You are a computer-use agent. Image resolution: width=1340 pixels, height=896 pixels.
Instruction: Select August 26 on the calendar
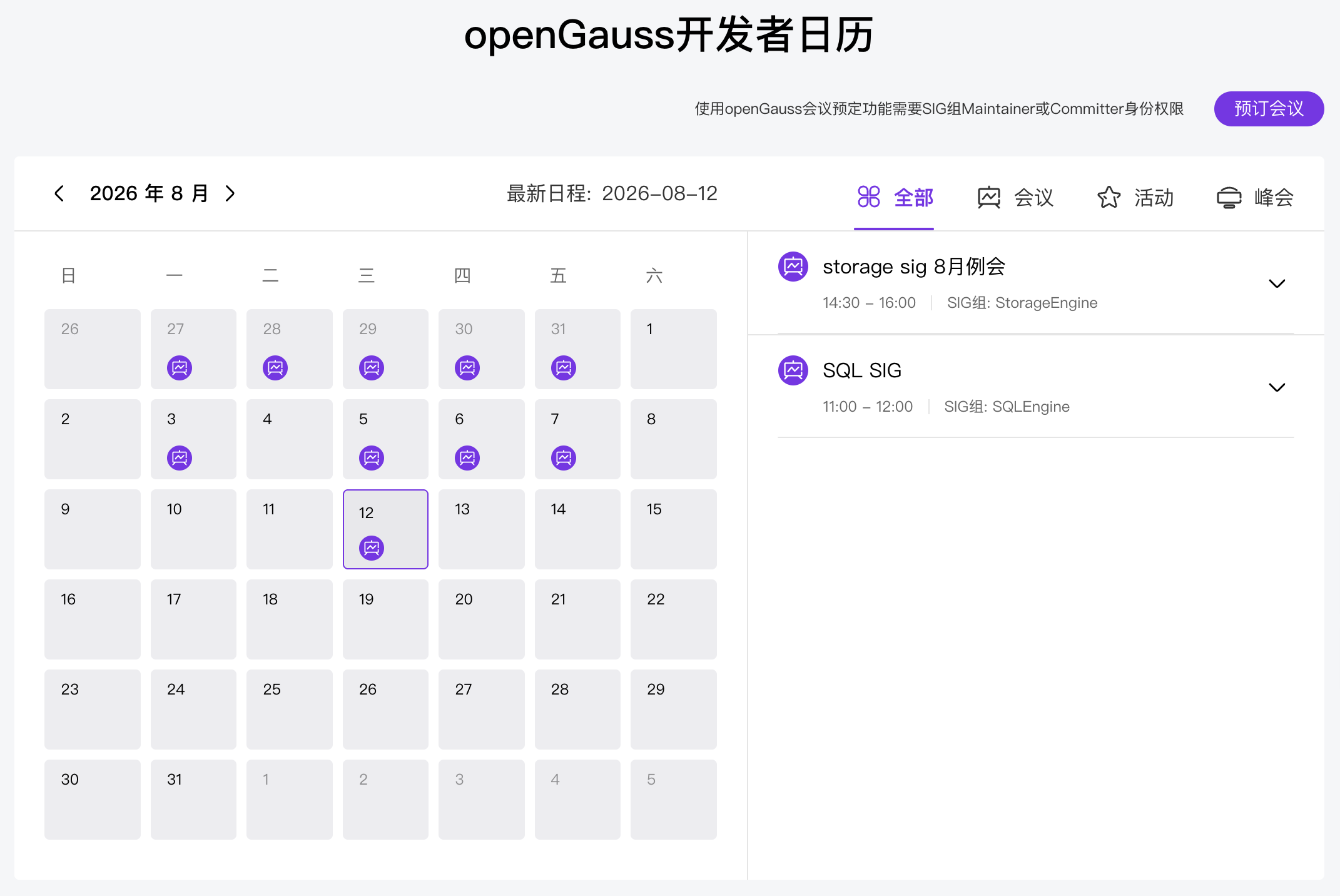click(x=385, y=710)
